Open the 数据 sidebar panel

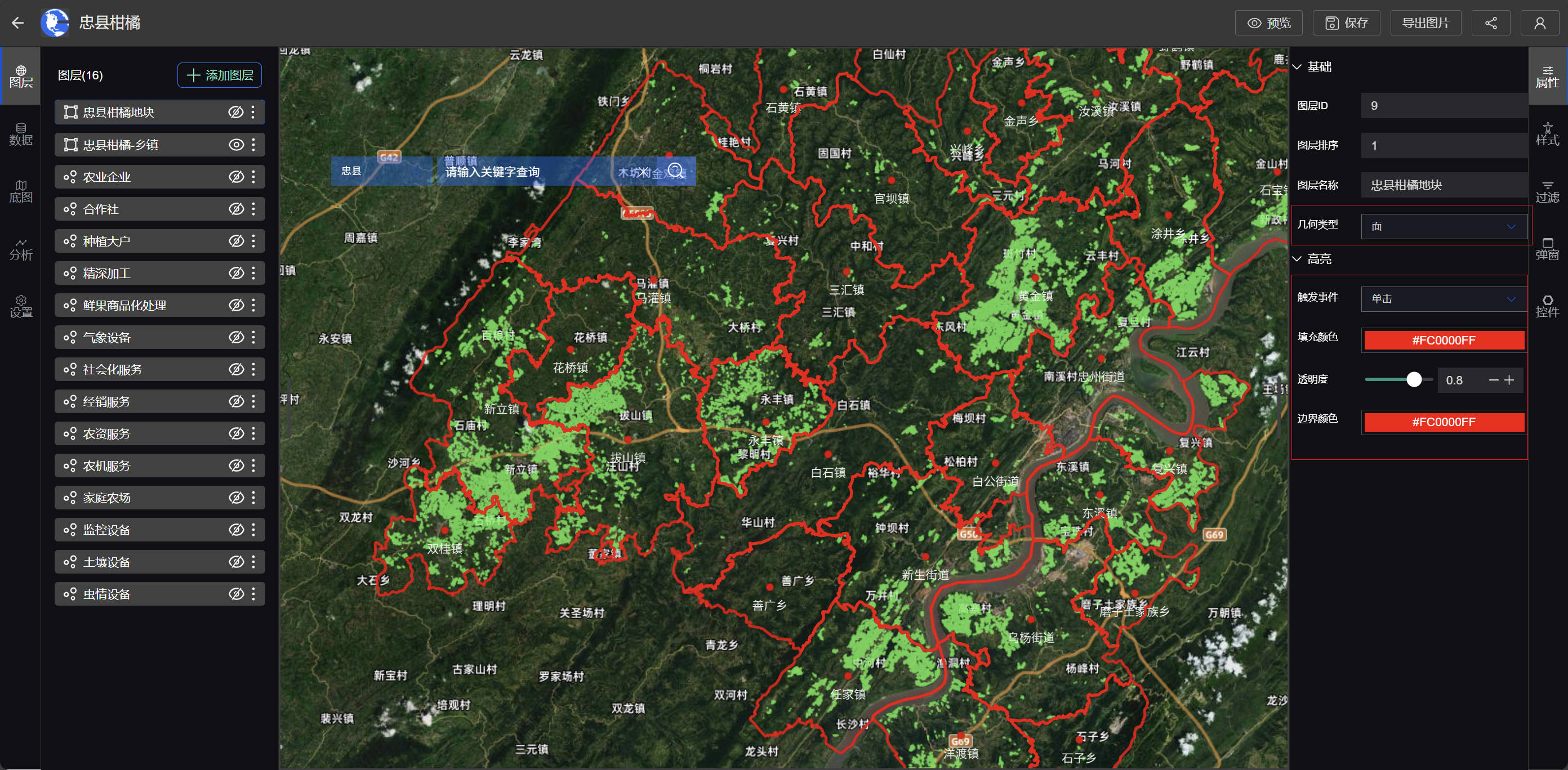coord(21,134)
